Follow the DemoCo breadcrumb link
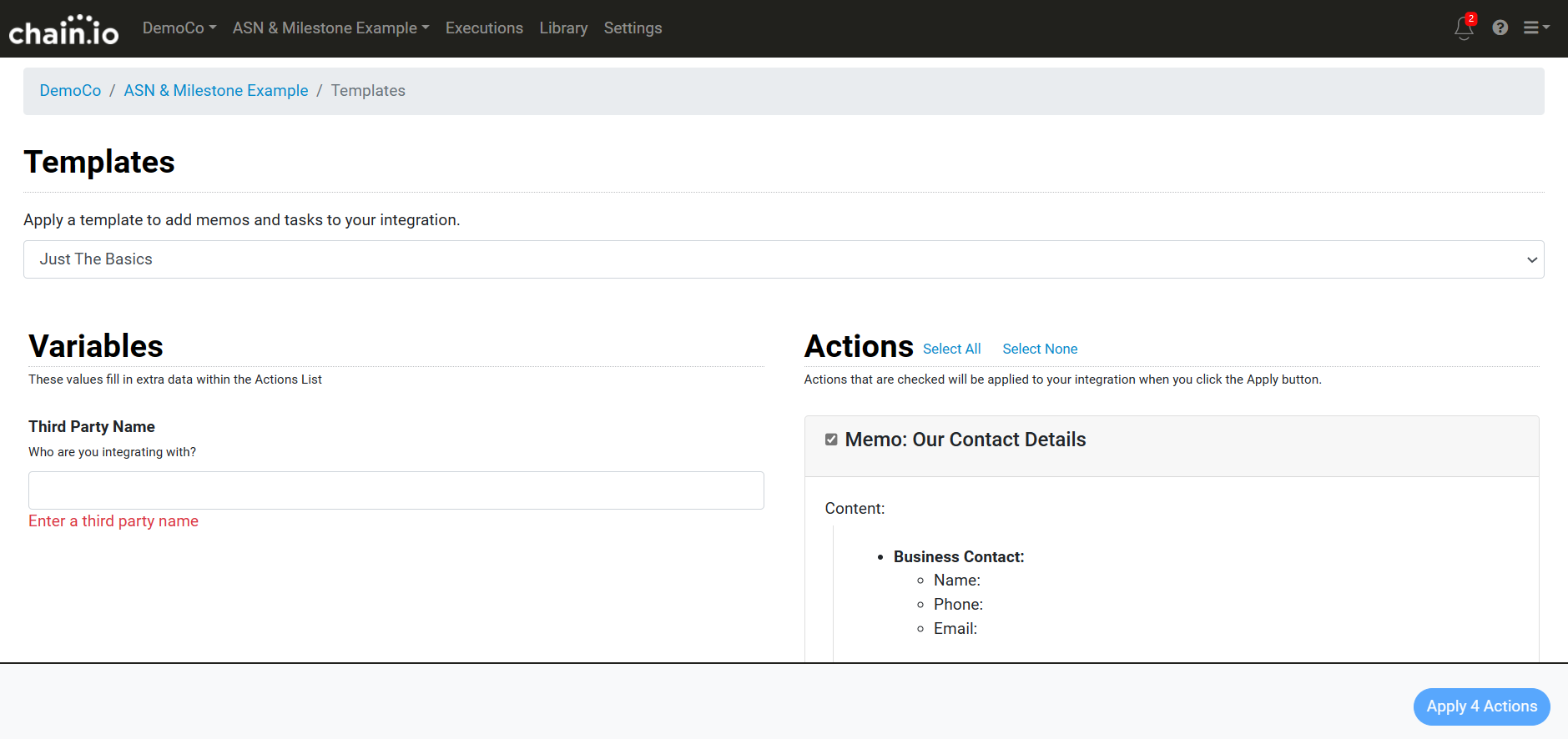Image resolution: width=1568 pixels, height=739 pixels. [70, 90]
